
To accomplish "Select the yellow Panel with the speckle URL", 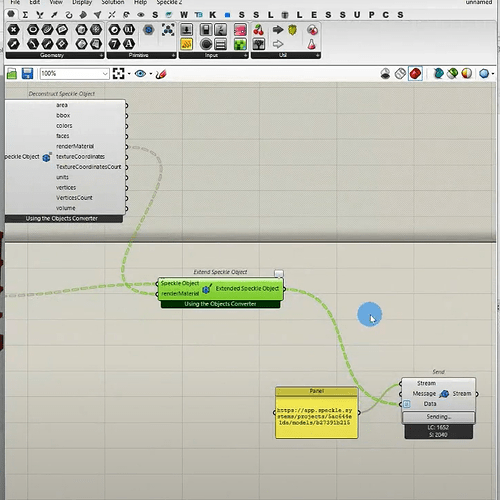I will click(317, 413).
